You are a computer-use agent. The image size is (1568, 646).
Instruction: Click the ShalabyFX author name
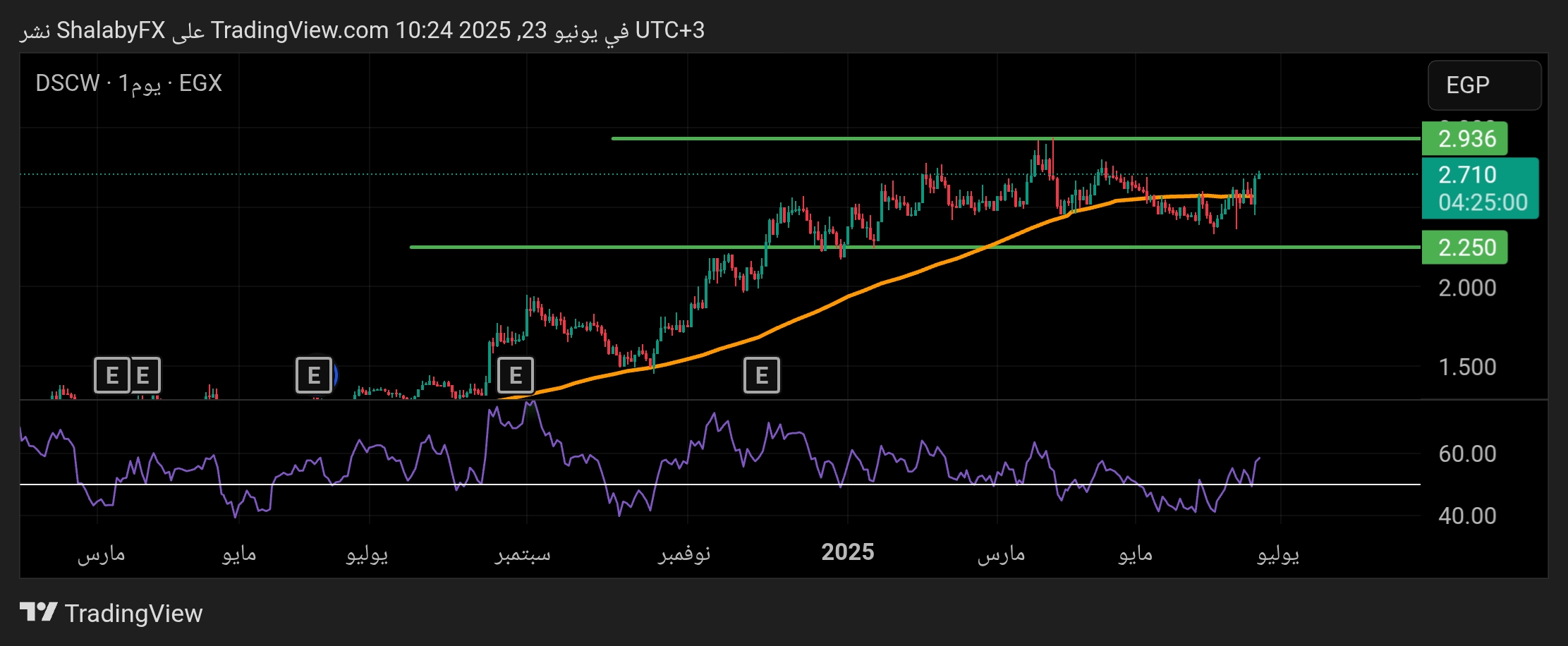[111, 30]
